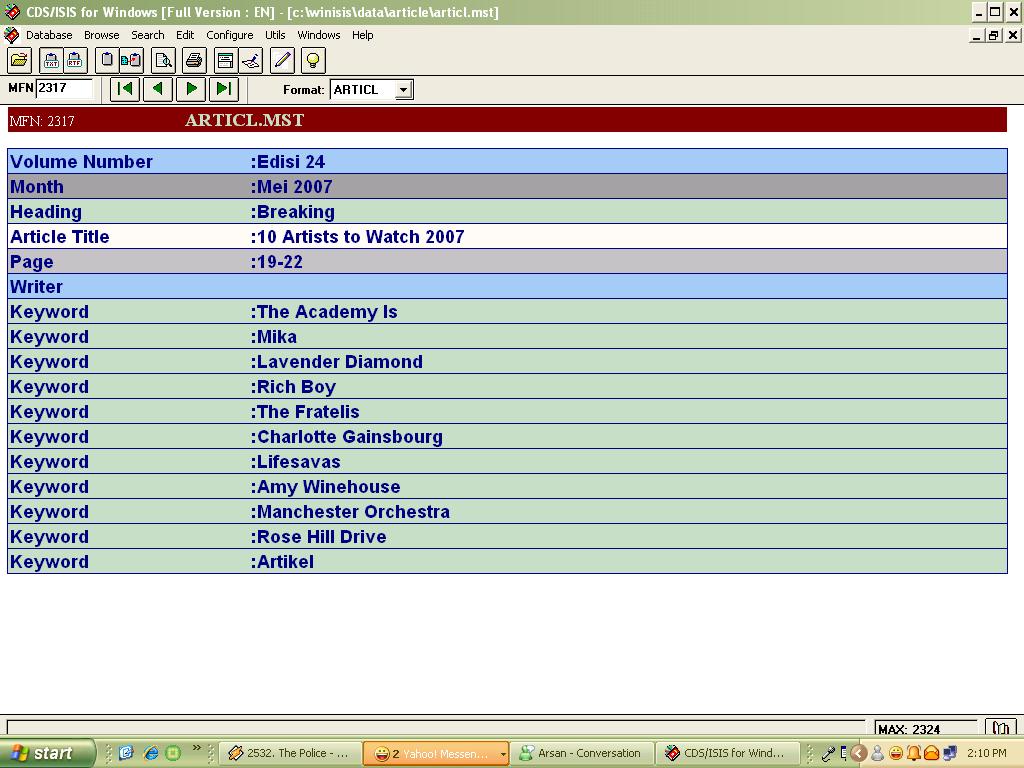Open the Edit menu
Viewport: 1024px width, 768px height.
pyautogui.click(x=185, y=35)
